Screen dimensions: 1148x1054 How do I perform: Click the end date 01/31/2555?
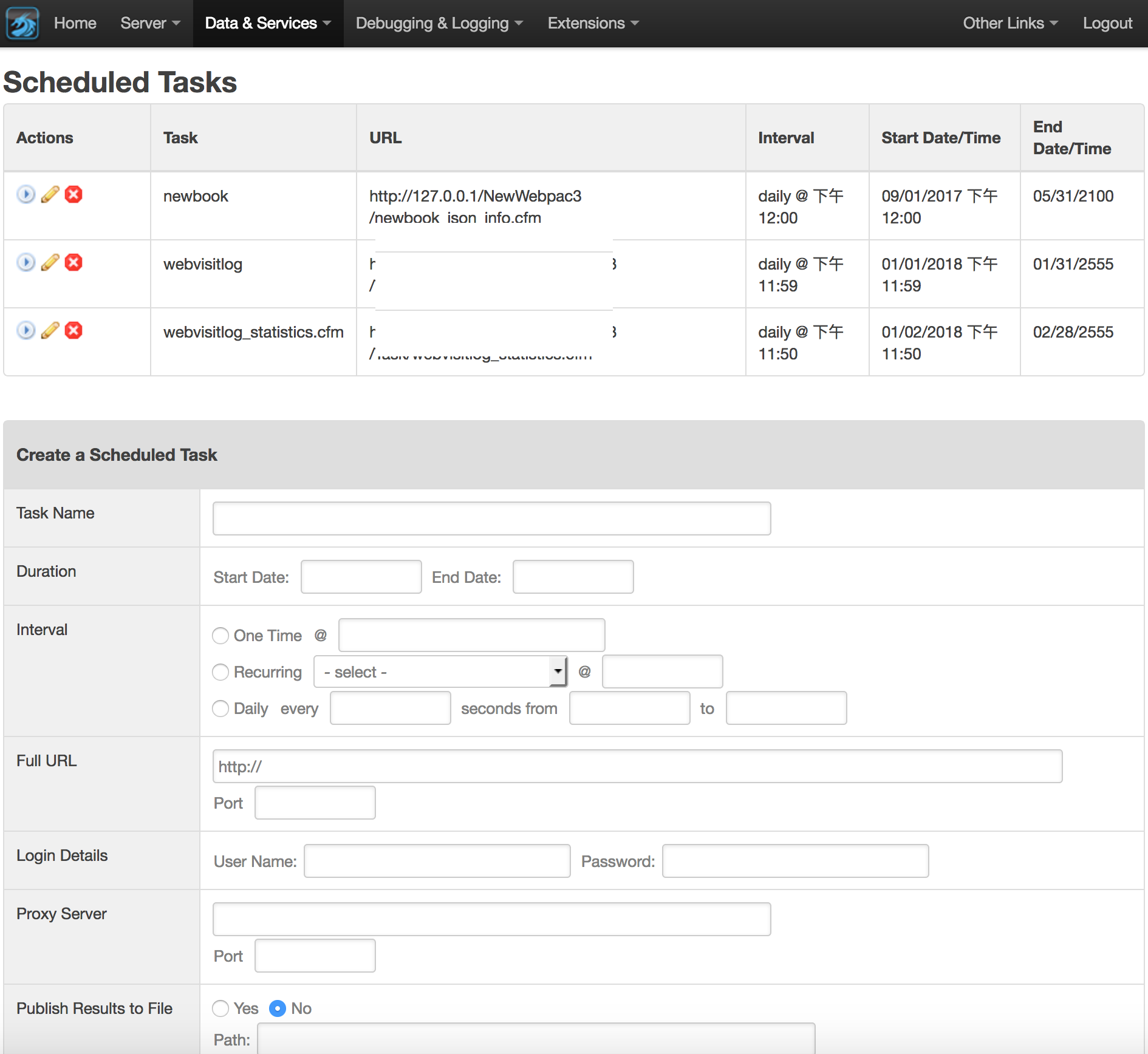[x=1073, y=264]
